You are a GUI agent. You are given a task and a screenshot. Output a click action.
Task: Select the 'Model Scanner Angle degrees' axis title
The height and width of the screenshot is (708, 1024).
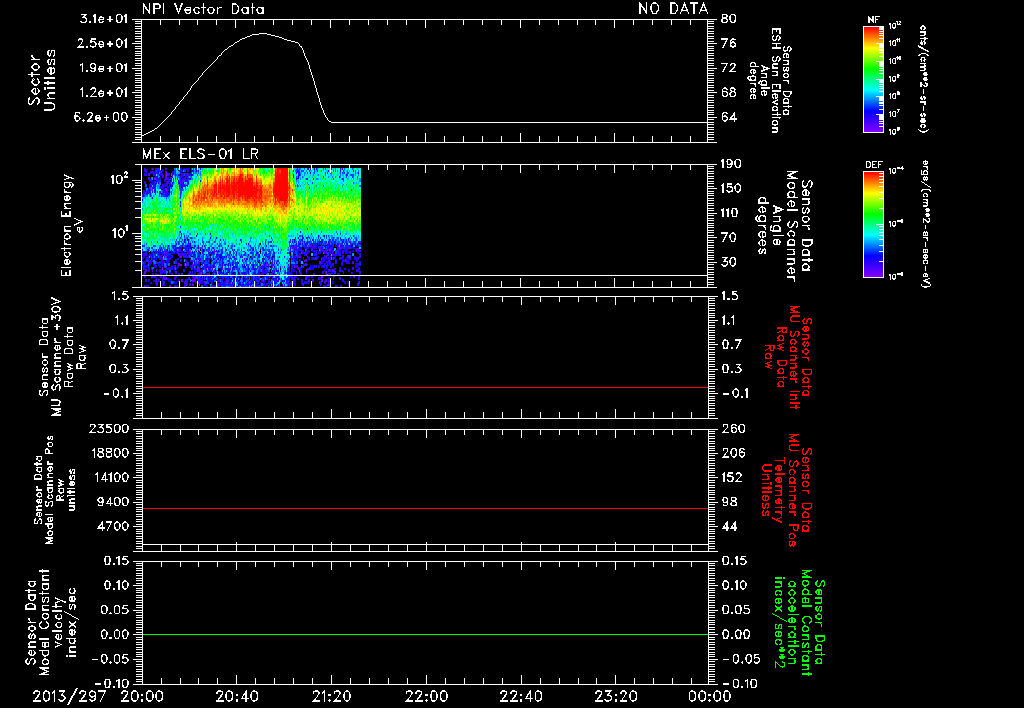(784, 225)
